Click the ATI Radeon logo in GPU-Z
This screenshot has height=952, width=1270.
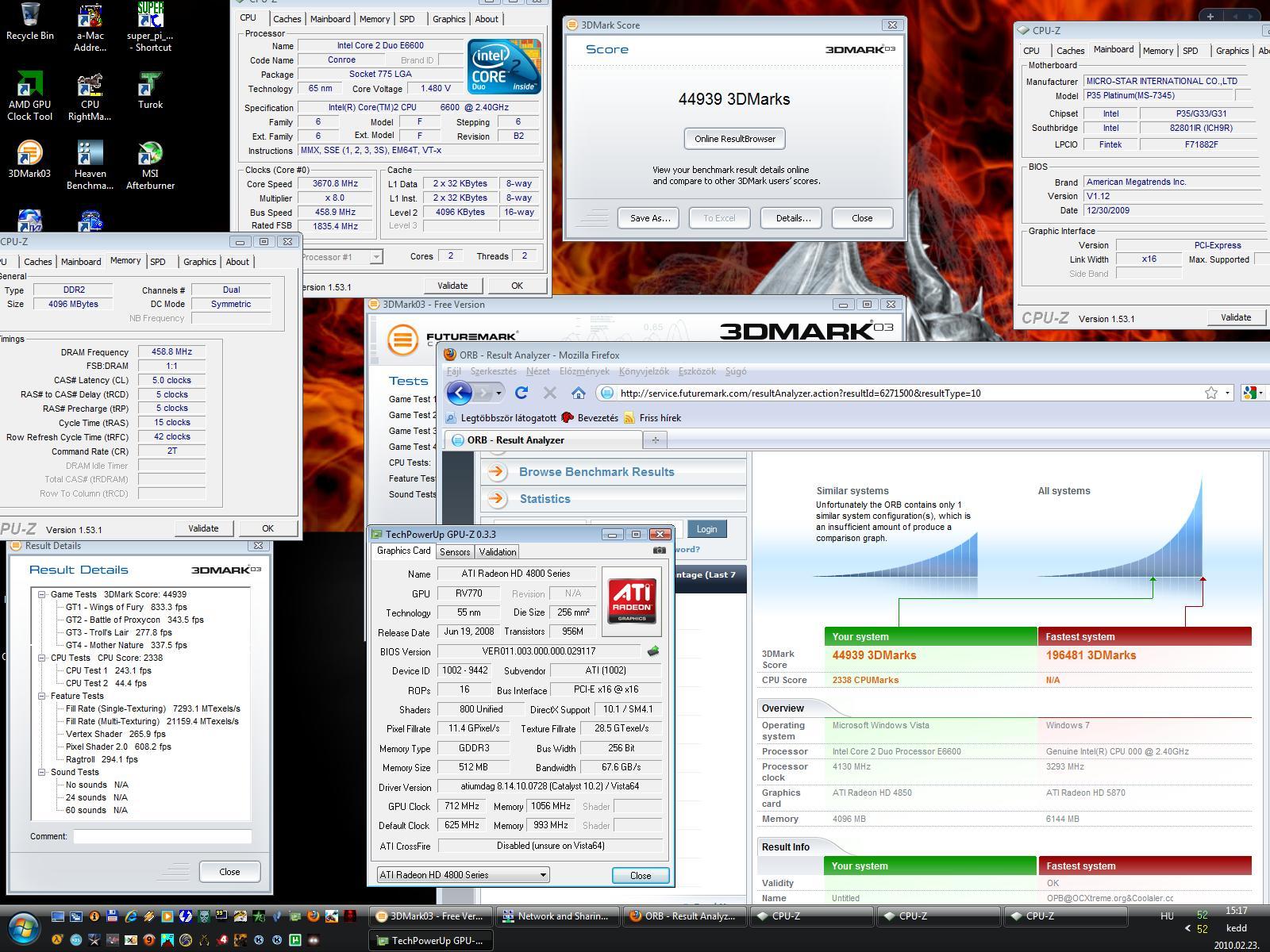(x=632, y=601)
